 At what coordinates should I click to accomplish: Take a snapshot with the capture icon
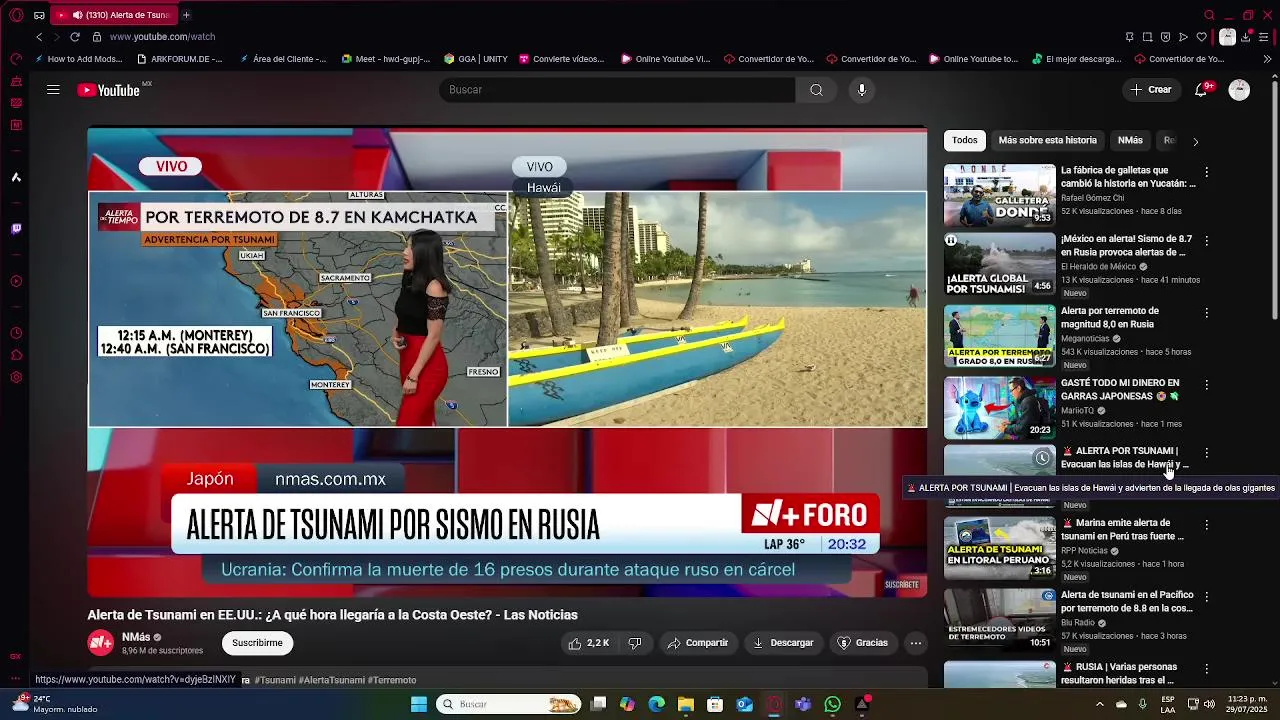click(x=1147, y=37)
